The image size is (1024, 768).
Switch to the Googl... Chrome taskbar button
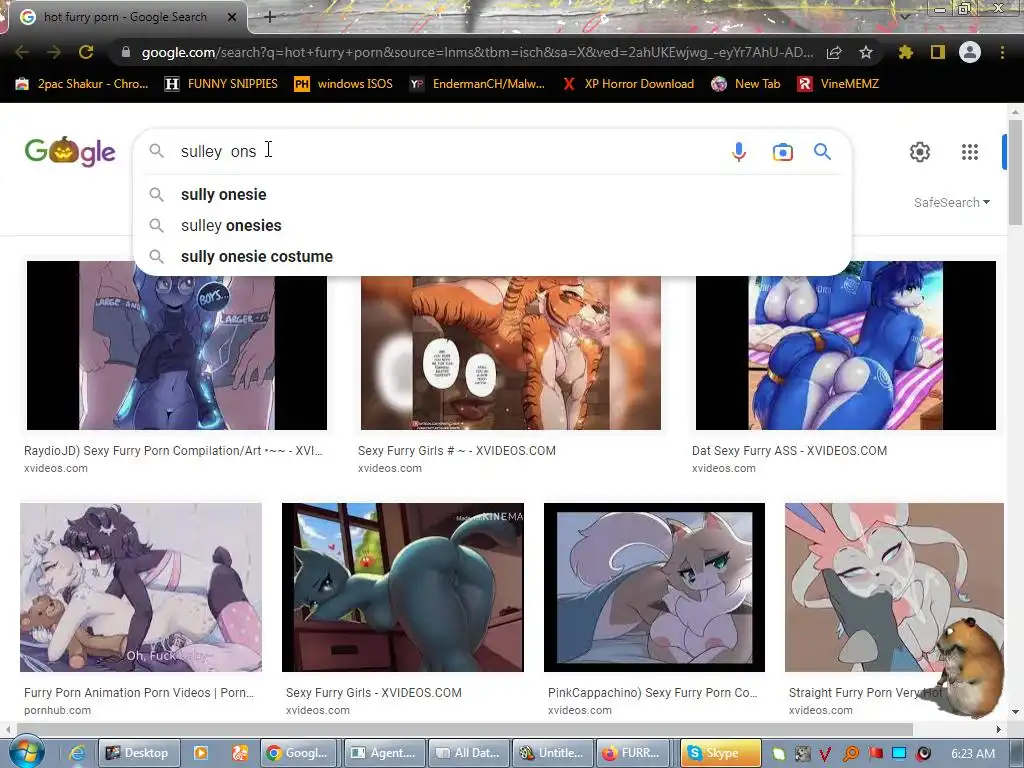click(x=300, y=753)
